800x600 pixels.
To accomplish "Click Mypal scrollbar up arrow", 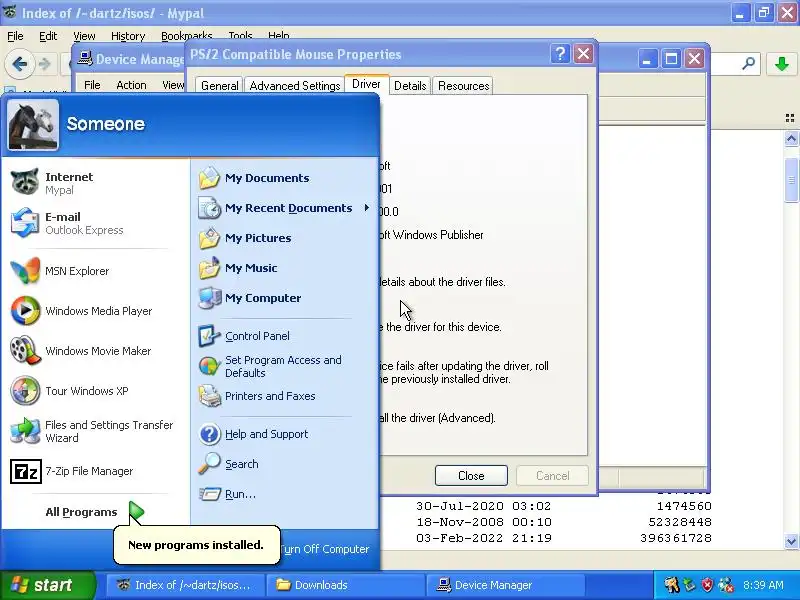I will pos(791,138).
